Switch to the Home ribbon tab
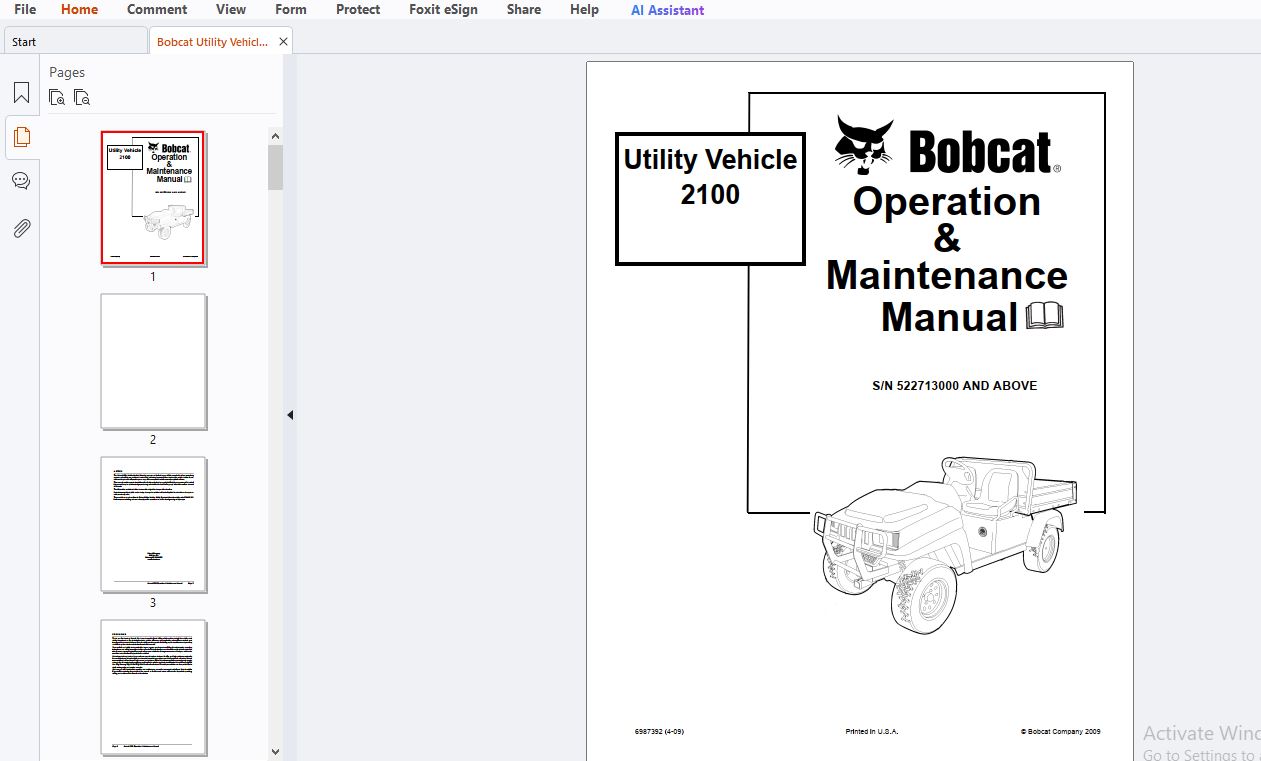 80,9
